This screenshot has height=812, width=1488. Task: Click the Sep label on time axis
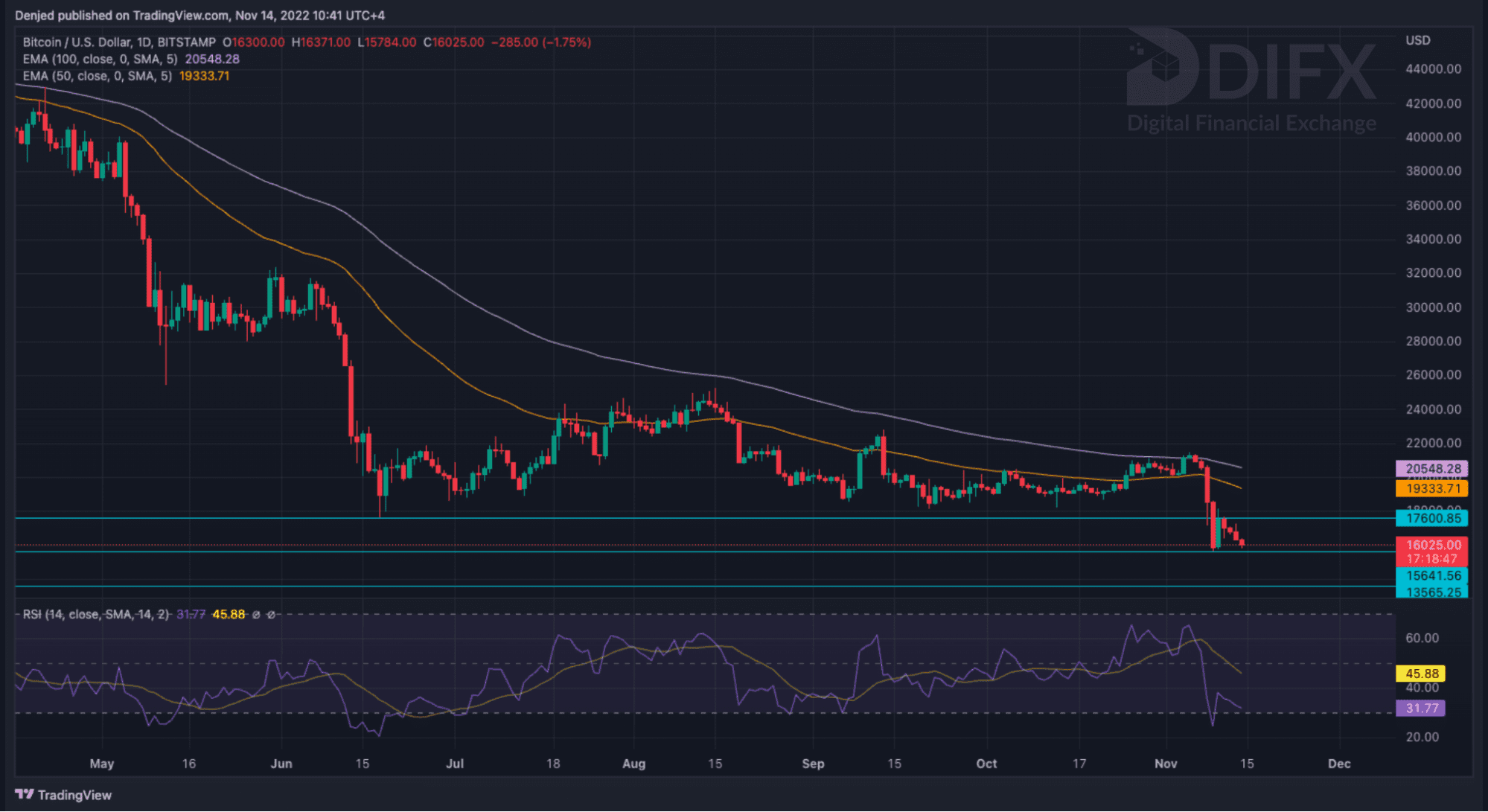tap(813, 764)
